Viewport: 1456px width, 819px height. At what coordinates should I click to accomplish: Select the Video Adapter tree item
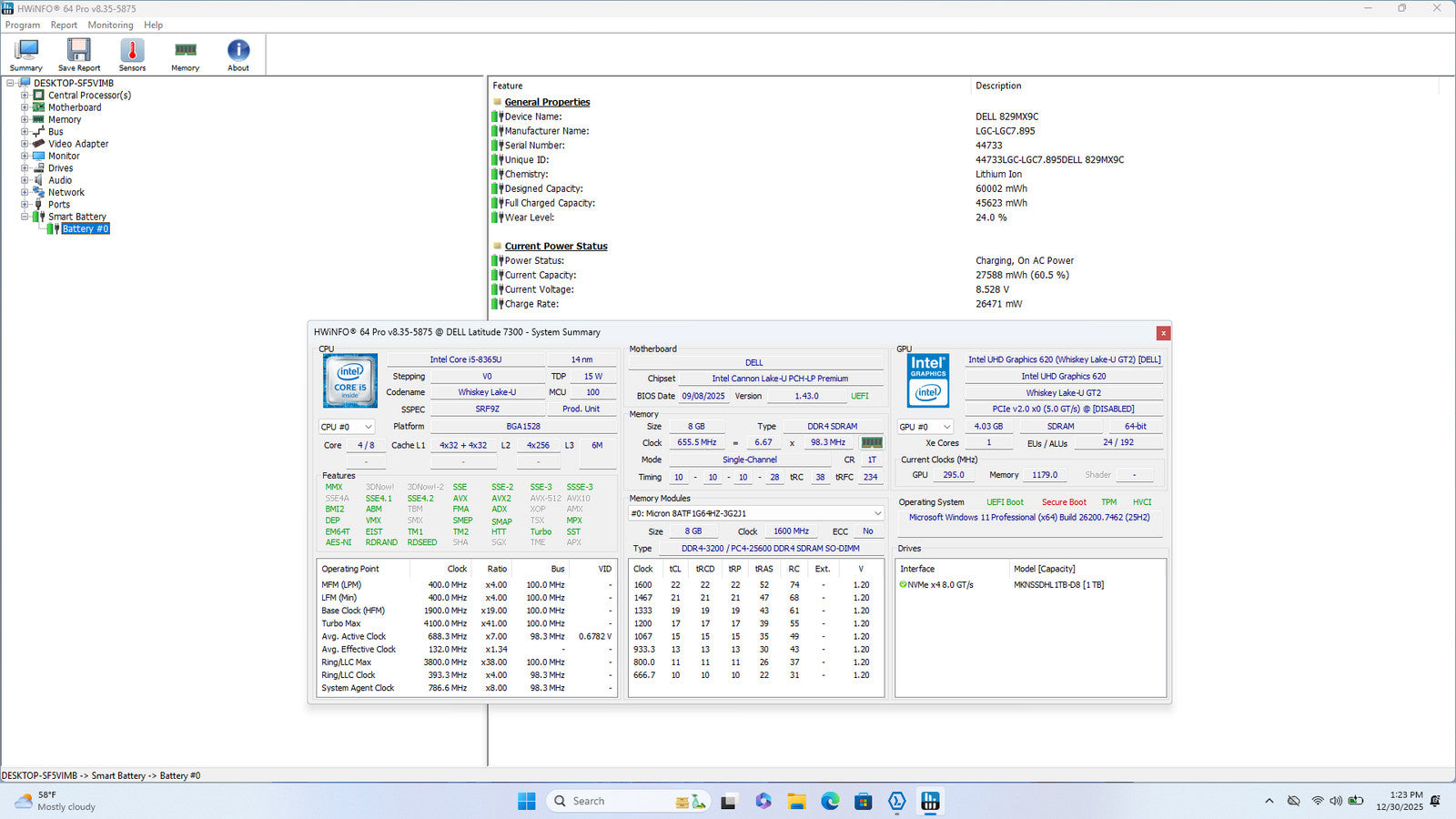pos(78,144)
